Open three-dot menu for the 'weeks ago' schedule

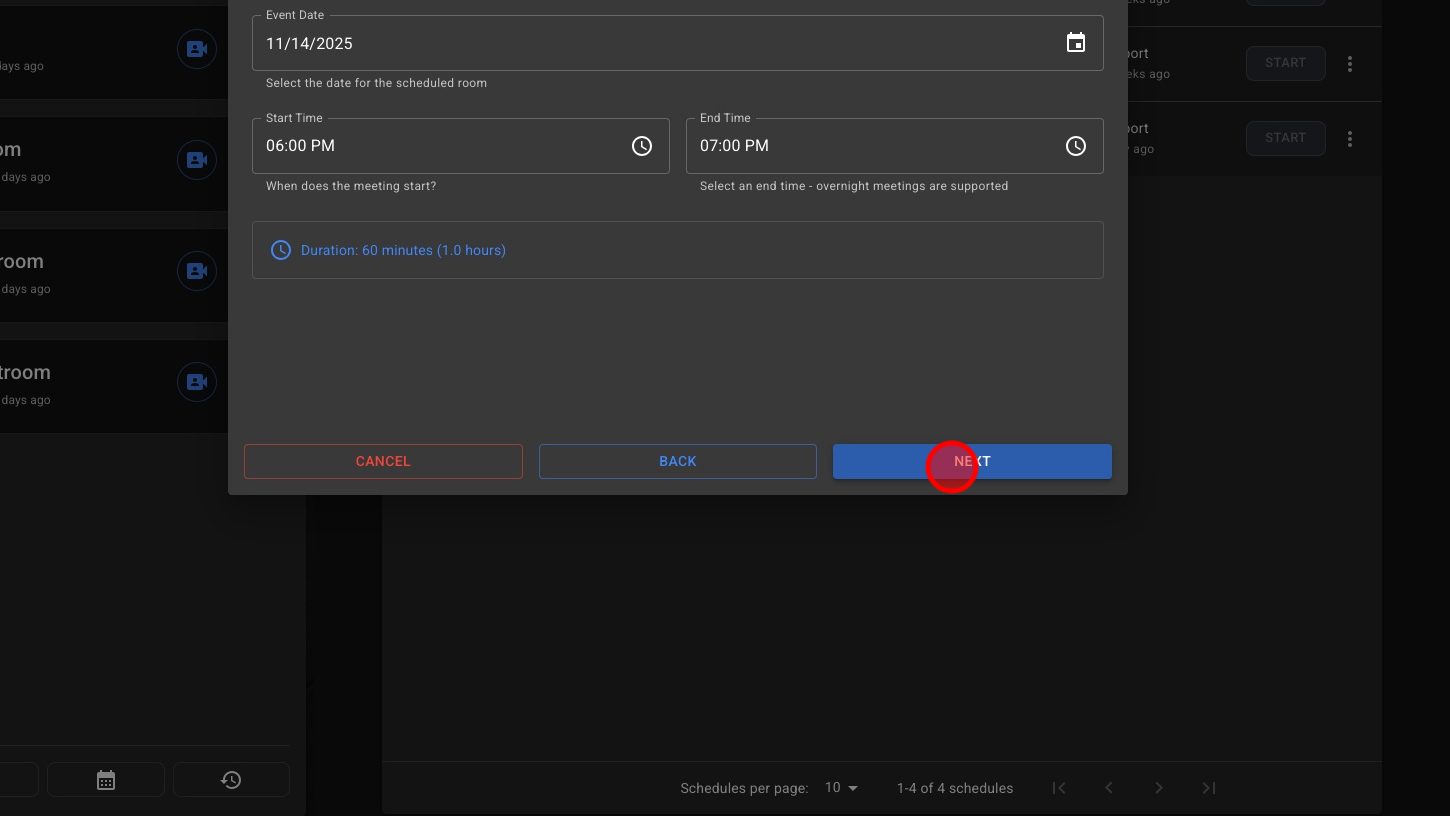coord(1350,64)
